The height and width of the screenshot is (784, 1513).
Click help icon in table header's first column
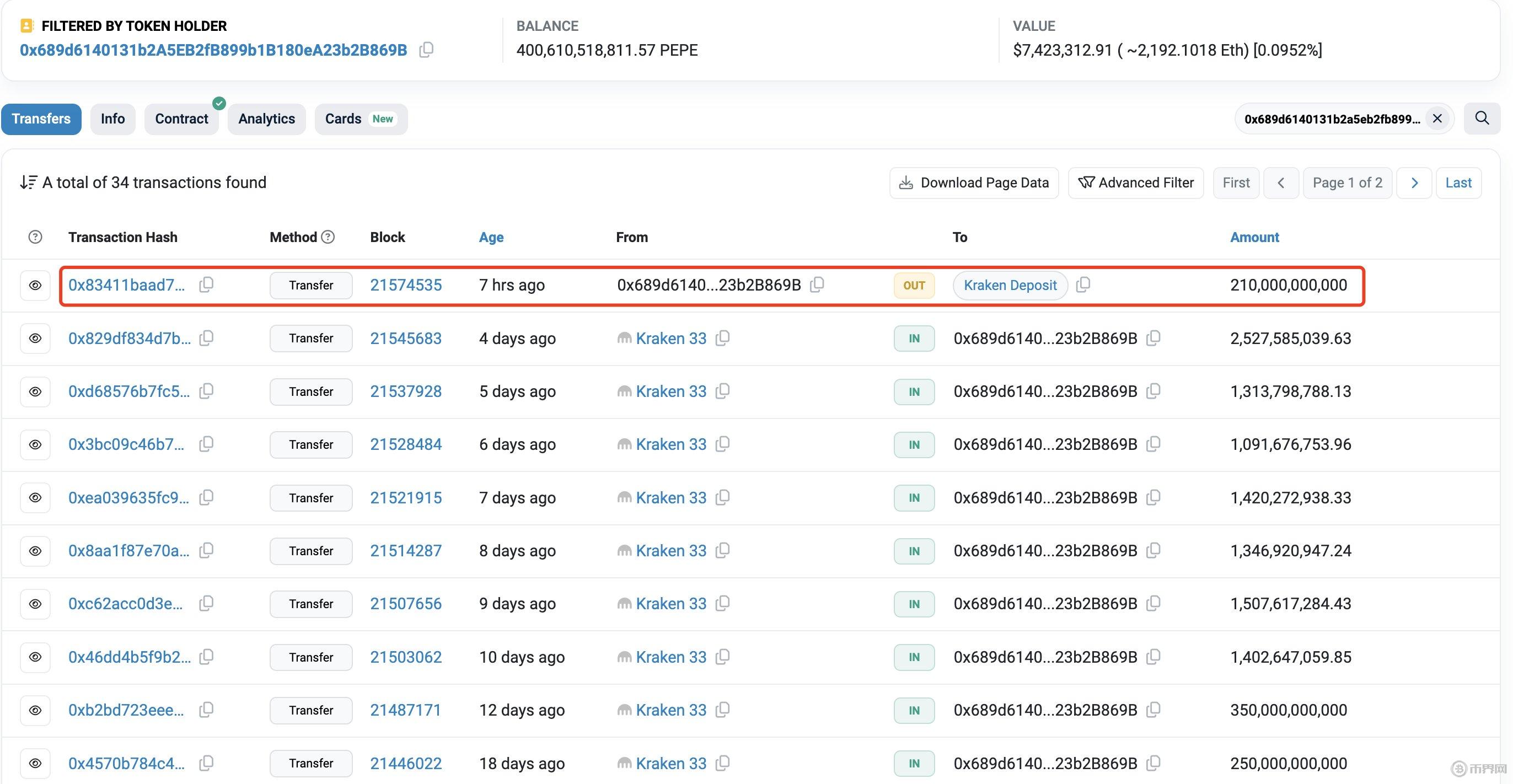[x=35, y=237]
